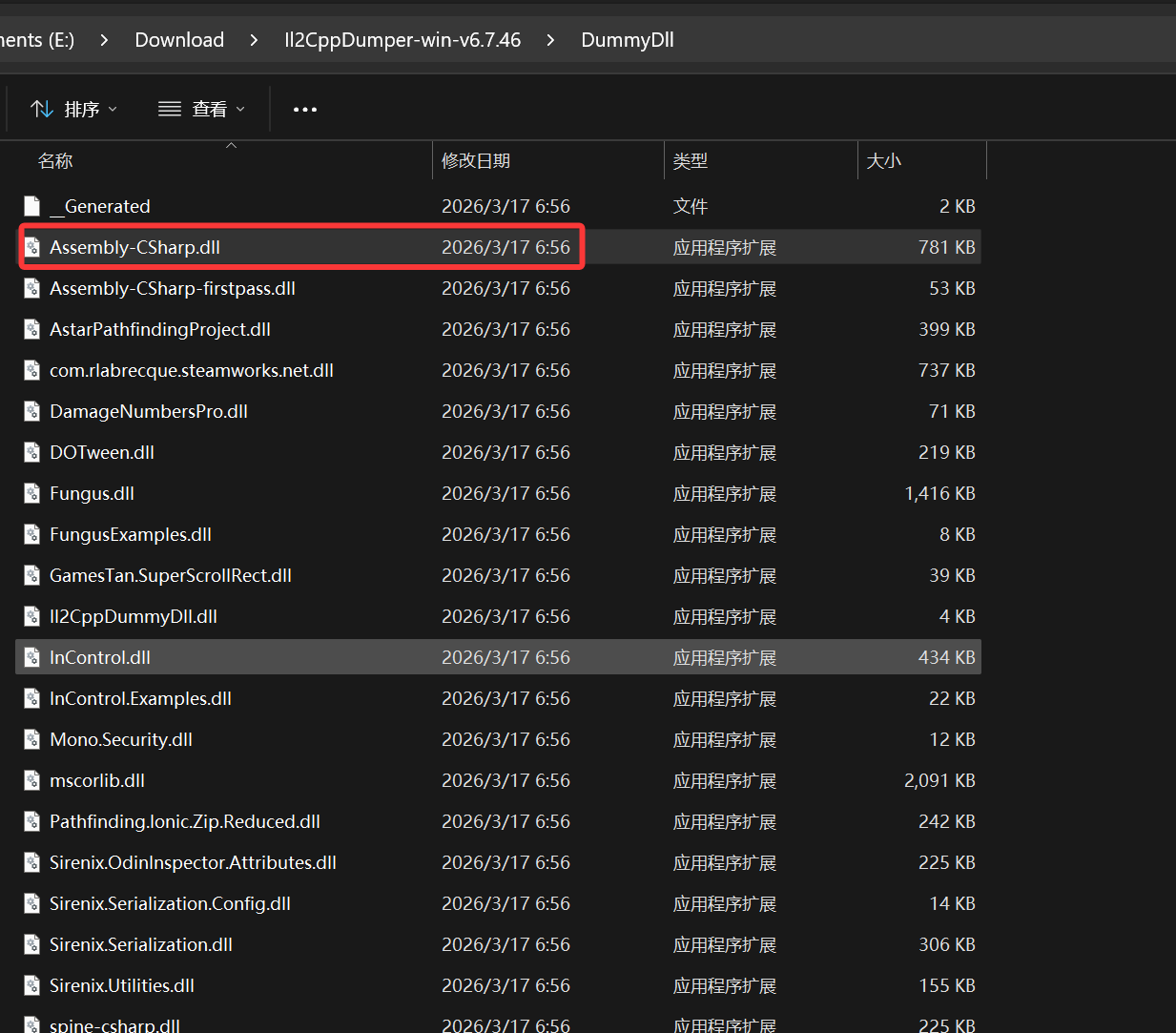Open the 排序 sort dropdown
The width and height of the screenshot is (1176, 1033).
(x=74, y=110)
